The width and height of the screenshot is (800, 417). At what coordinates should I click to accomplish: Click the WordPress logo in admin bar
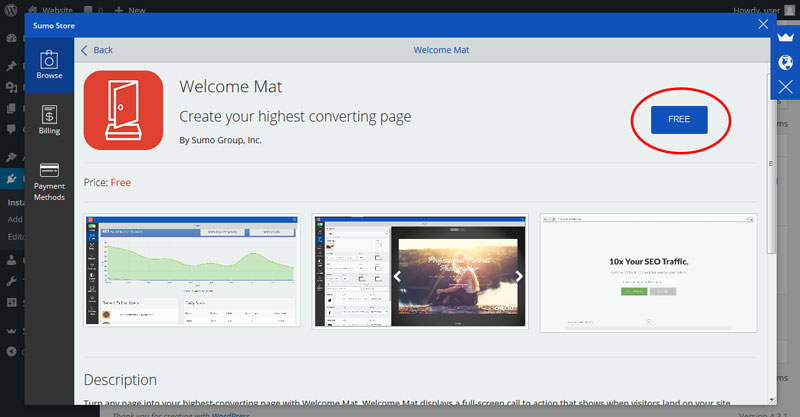pyautogui.click(x=11, y=10)
